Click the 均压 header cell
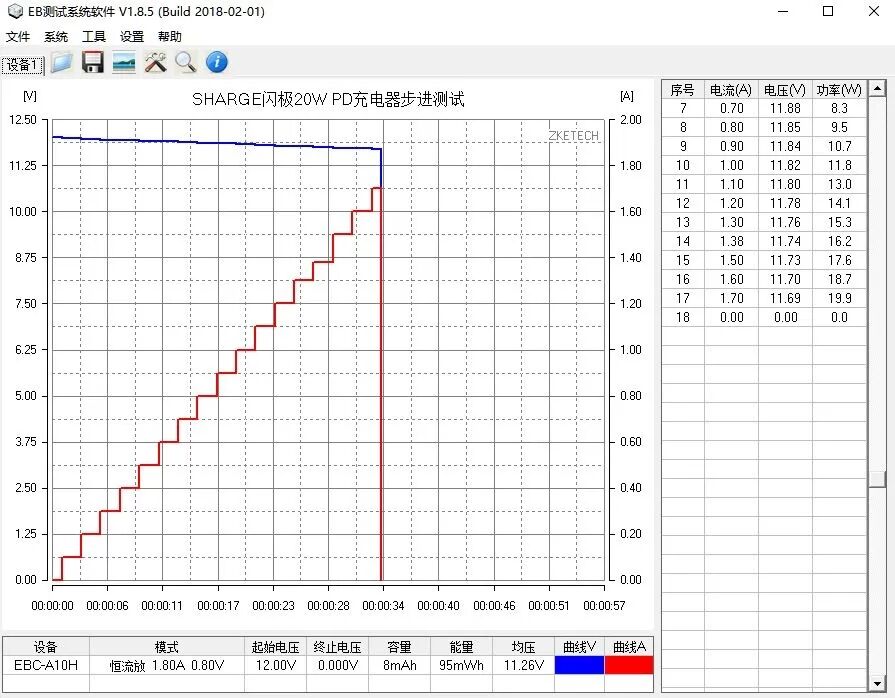This screenshot has height=698, width=895. (523, 647)
